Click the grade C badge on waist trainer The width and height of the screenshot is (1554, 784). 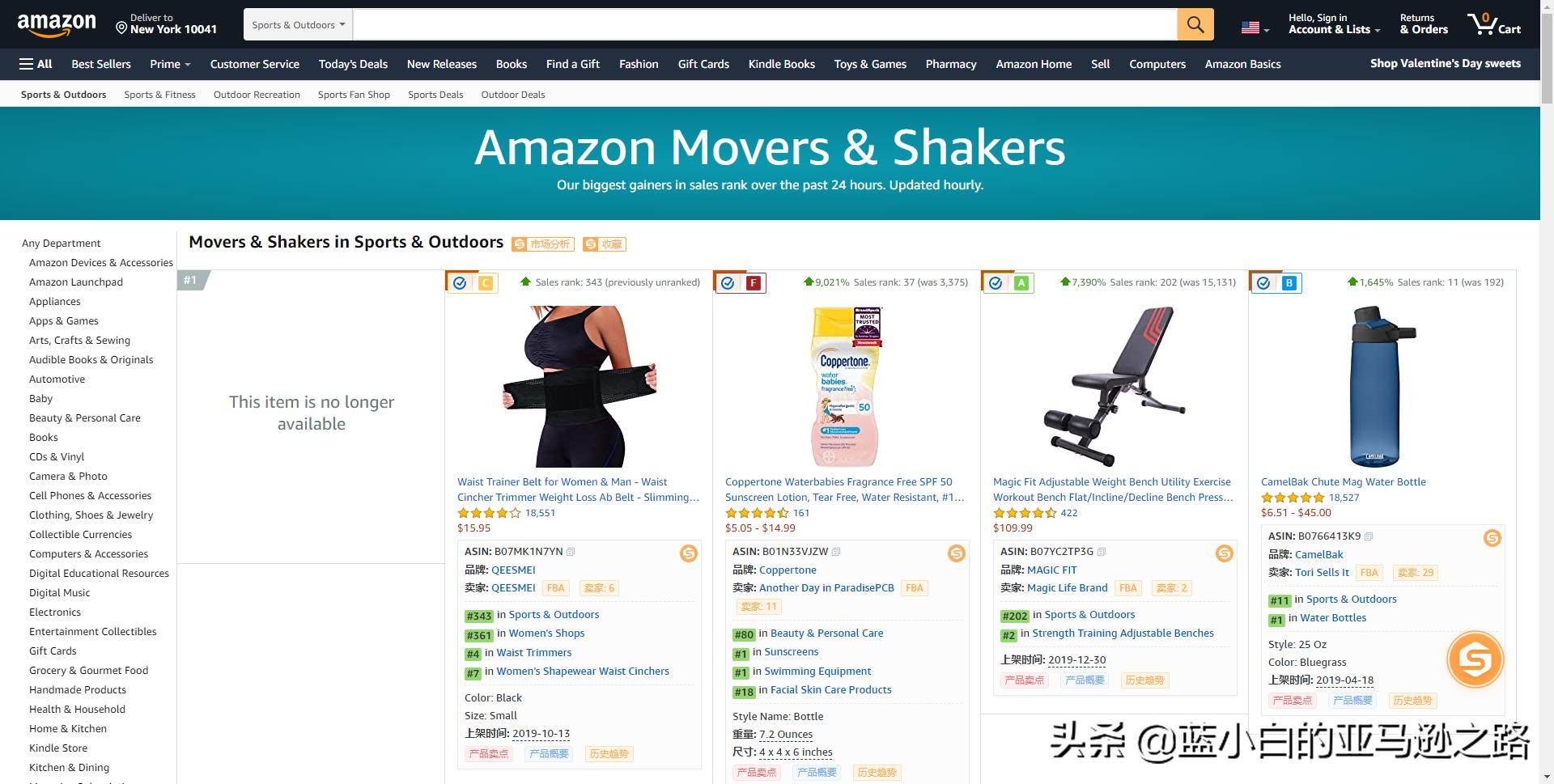[486, 283]
